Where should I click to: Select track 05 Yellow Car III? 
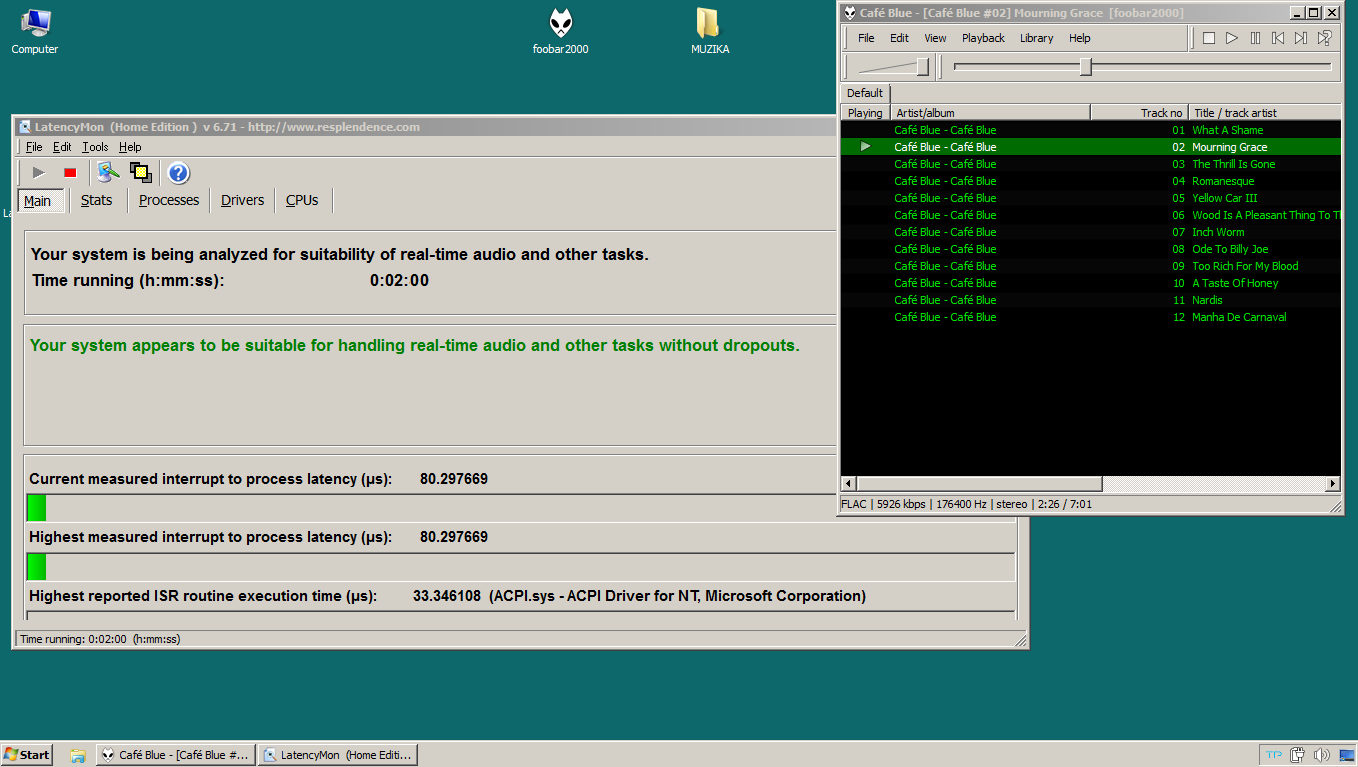click(1090, 198)
